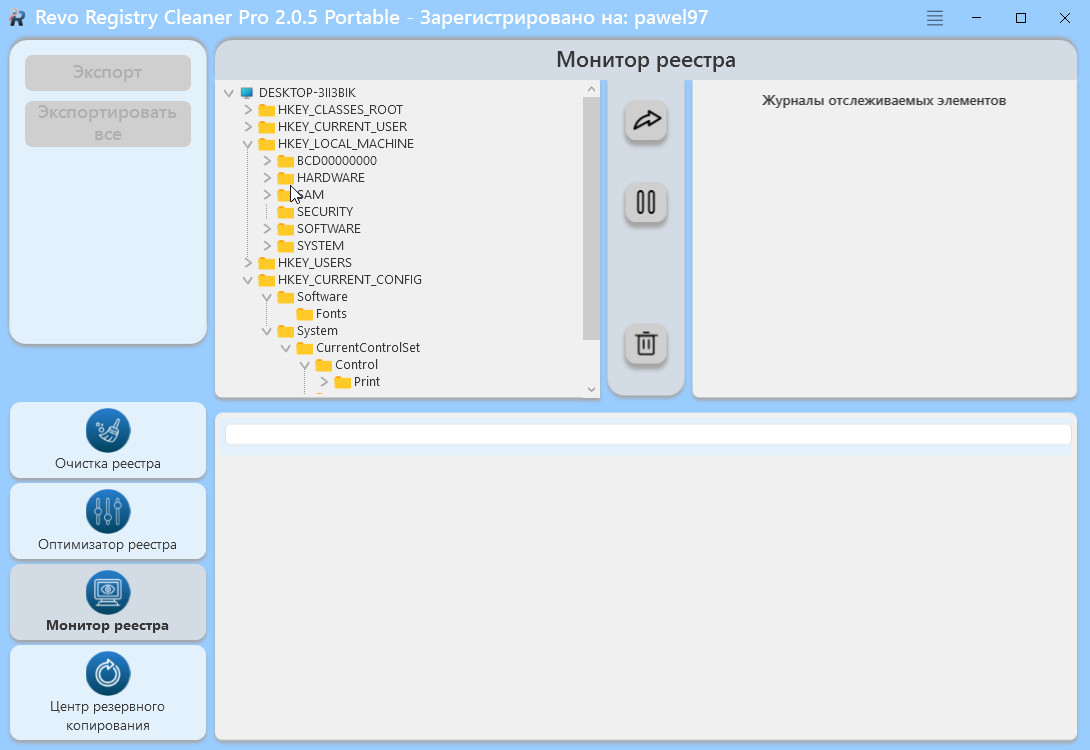Click the Revo app logo icon
The width and height of the screenshot is (1090, 750).
point(17,18)
